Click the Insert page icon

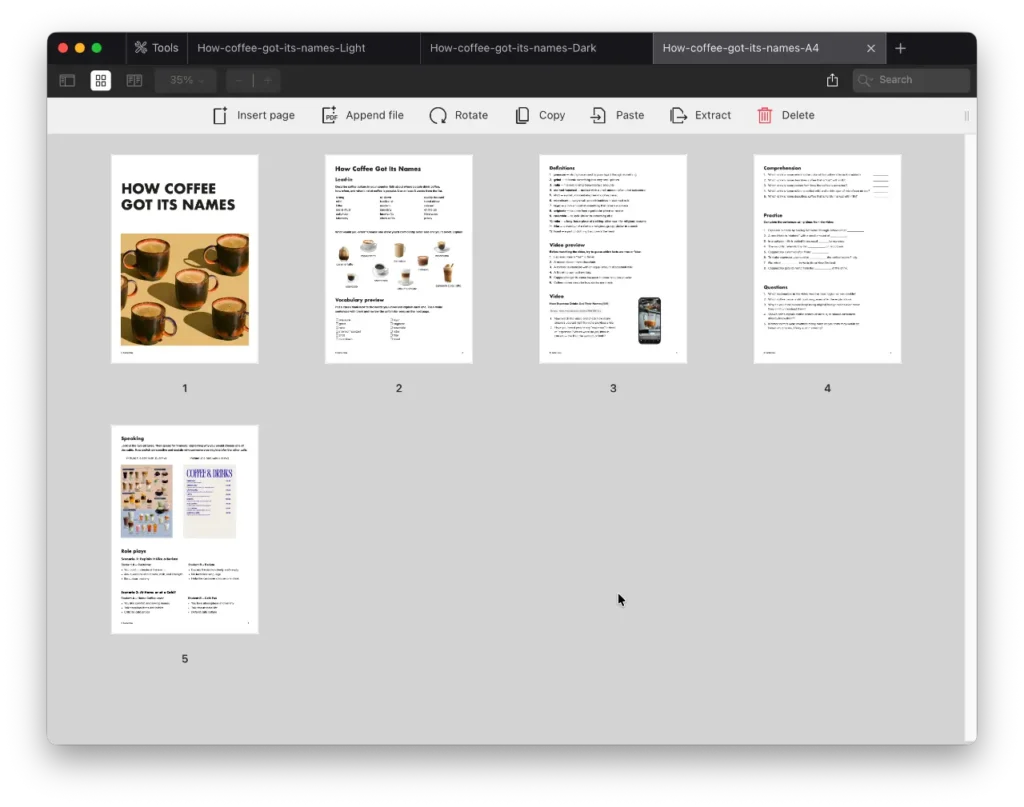click(x=220, y=115)
